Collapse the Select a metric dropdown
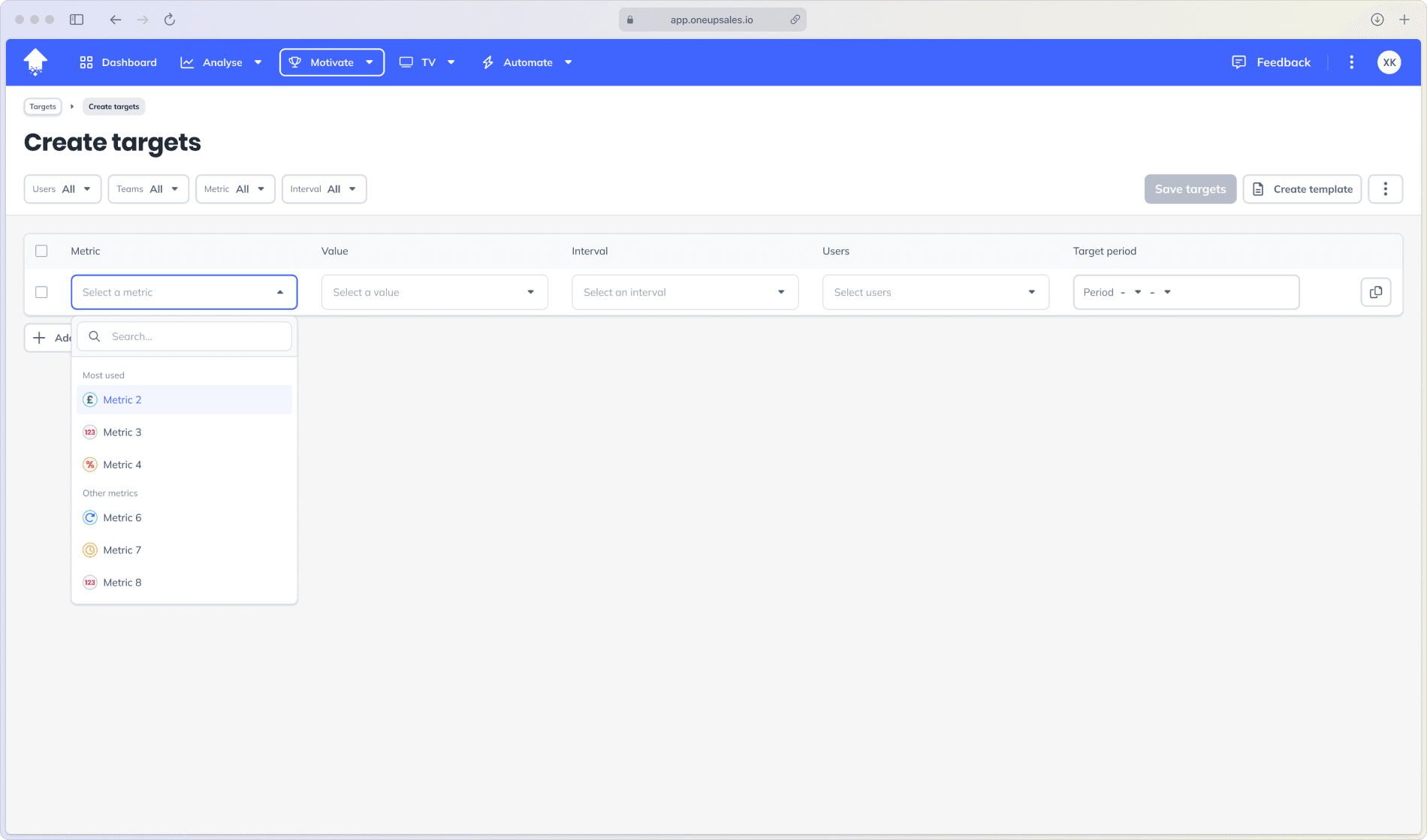The height and width of the screenshot is (840, 1427). pos(184,292)
